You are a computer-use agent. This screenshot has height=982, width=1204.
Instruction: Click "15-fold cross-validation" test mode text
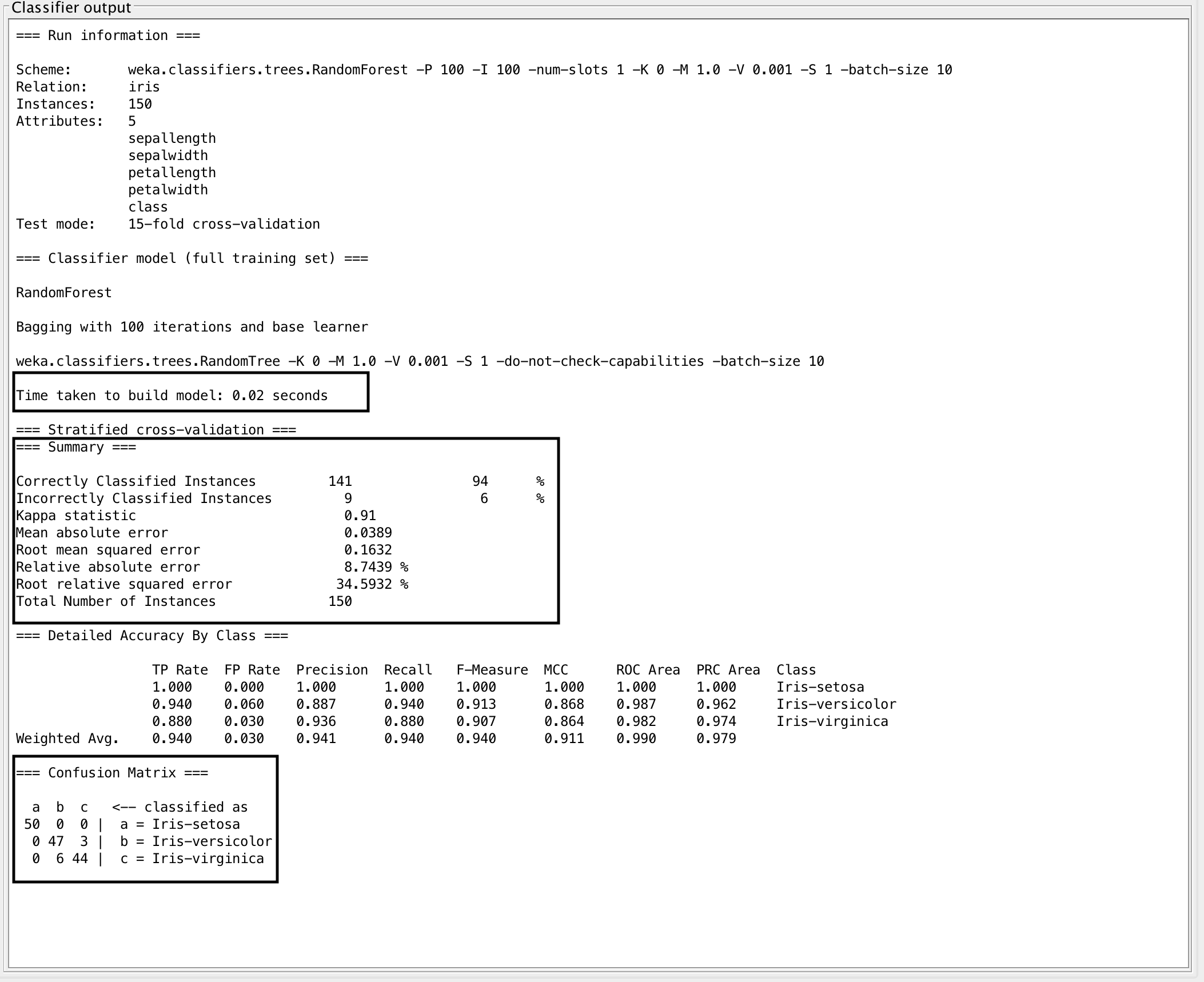click(224, 224)
